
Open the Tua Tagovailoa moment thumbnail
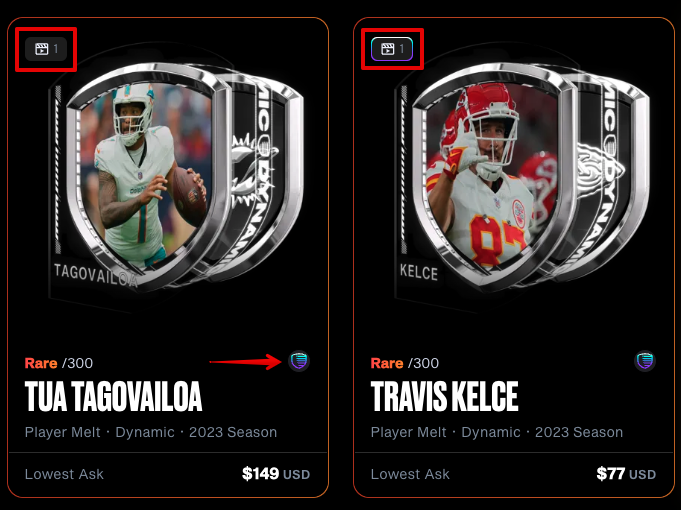point(176,178)
